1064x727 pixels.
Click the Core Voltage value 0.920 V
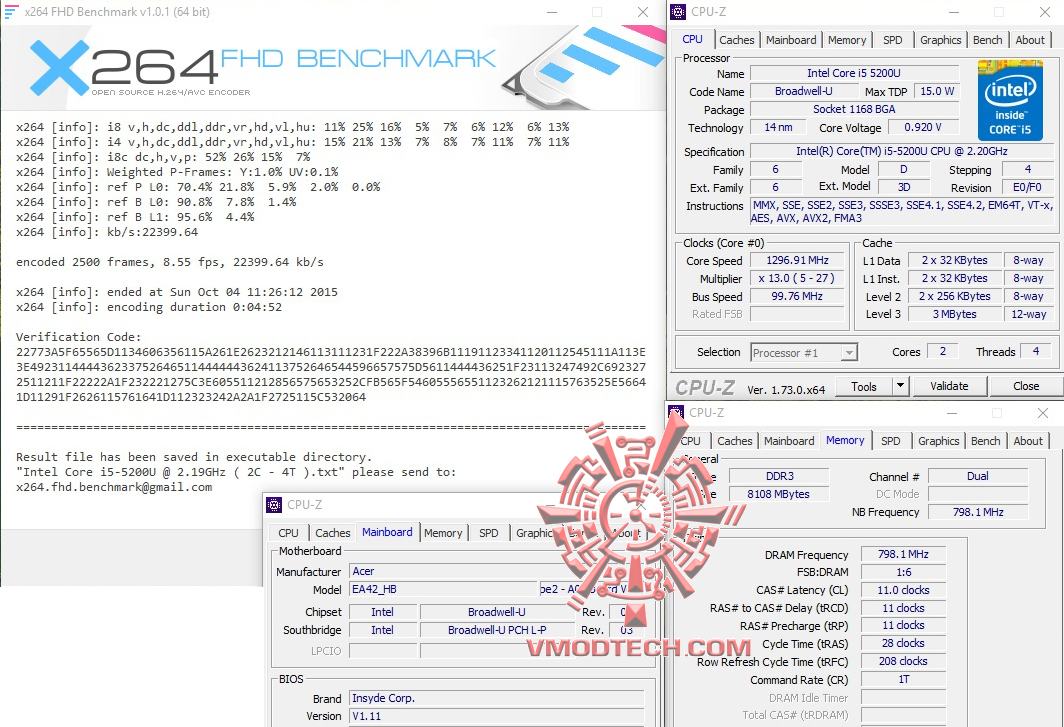click(x=922, y=128)
